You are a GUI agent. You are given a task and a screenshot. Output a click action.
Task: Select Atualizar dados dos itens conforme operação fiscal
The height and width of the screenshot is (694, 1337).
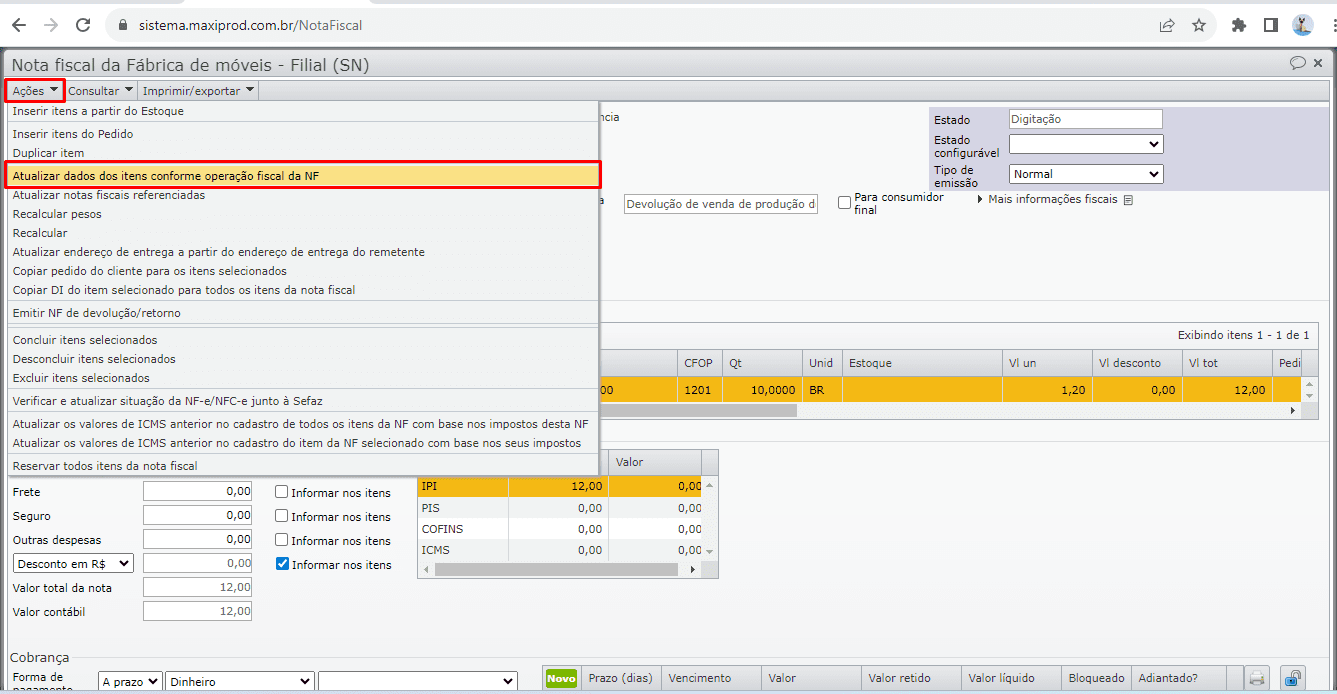302,175
